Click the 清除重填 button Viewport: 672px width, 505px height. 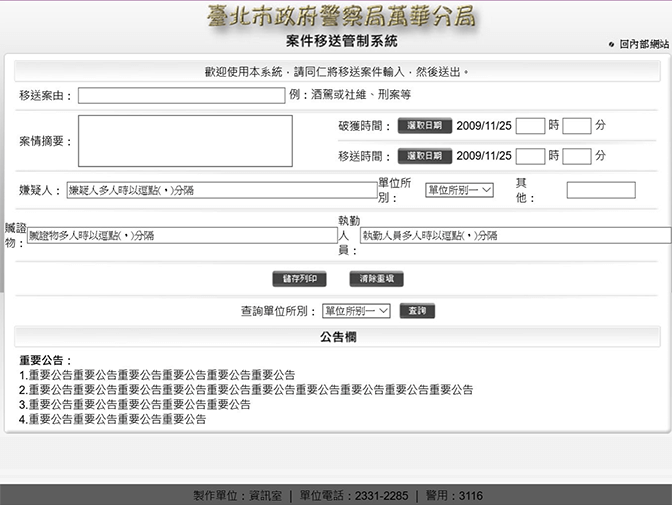click(377, 279)
